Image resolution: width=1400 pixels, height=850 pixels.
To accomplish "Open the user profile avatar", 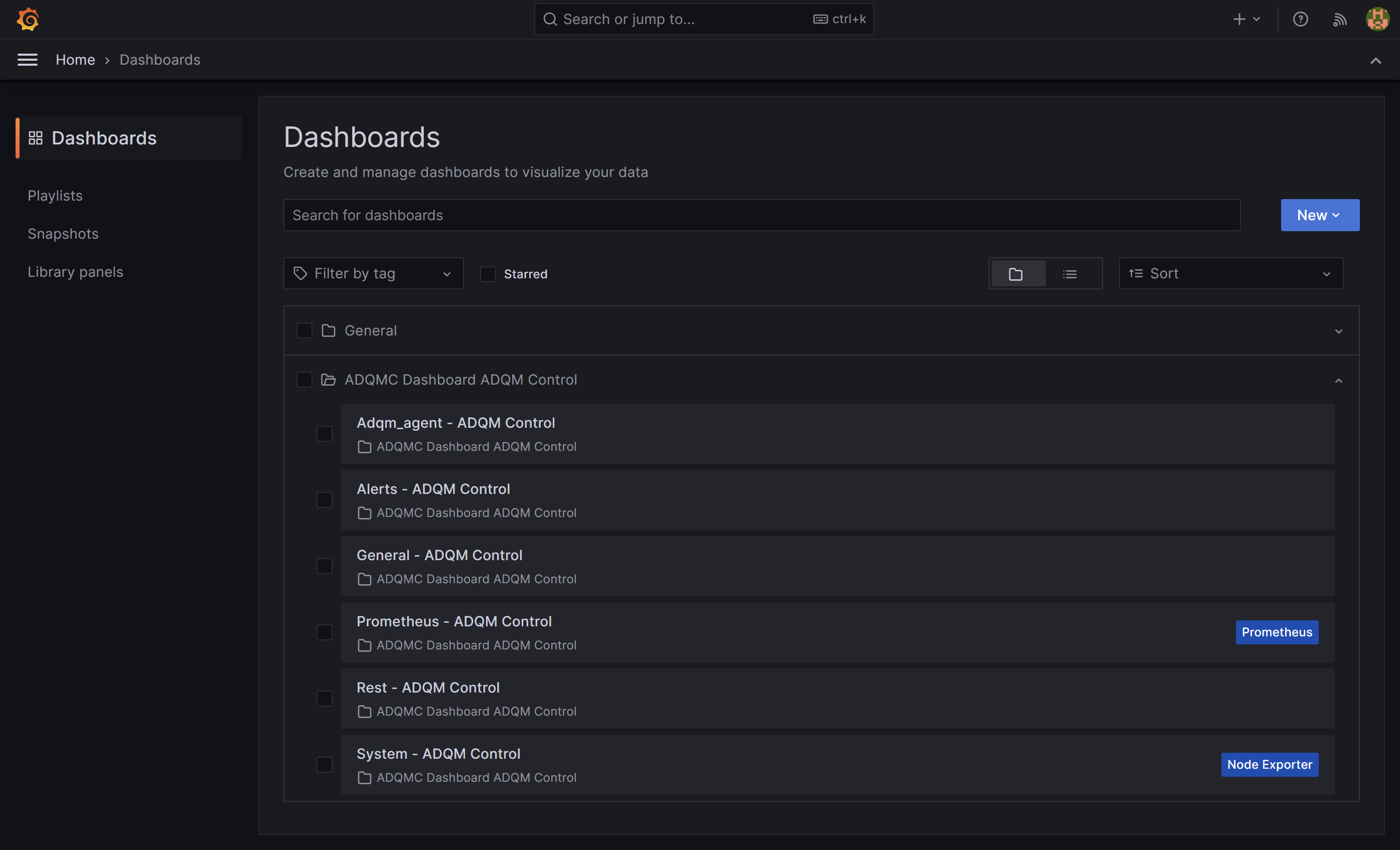I will [x=1377, y=19].
